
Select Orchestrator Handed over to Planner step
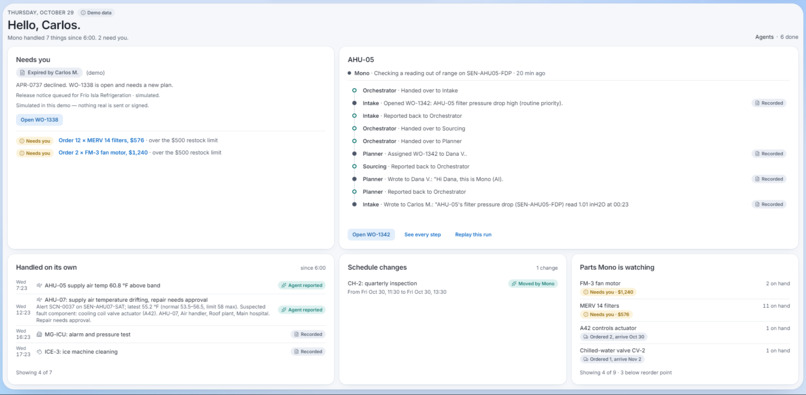click(412, 141)
